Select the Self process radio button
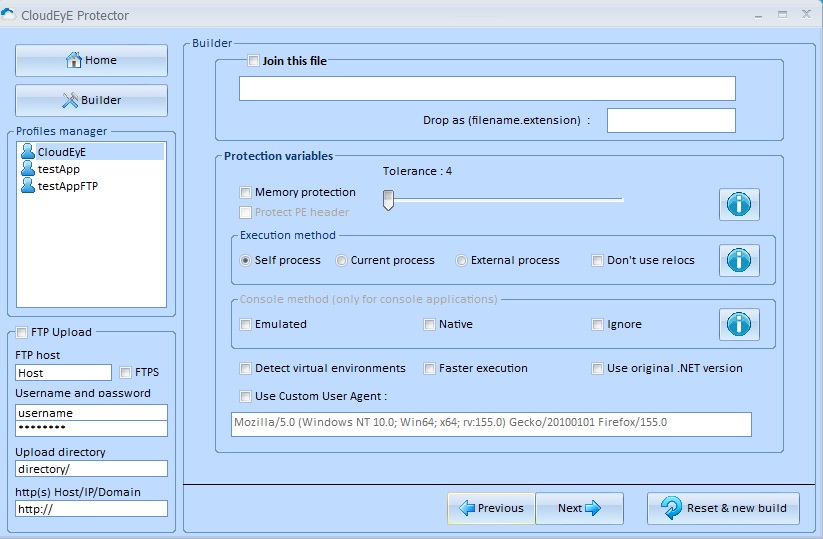This screenshot has width=823, height=539. [245, 260]
